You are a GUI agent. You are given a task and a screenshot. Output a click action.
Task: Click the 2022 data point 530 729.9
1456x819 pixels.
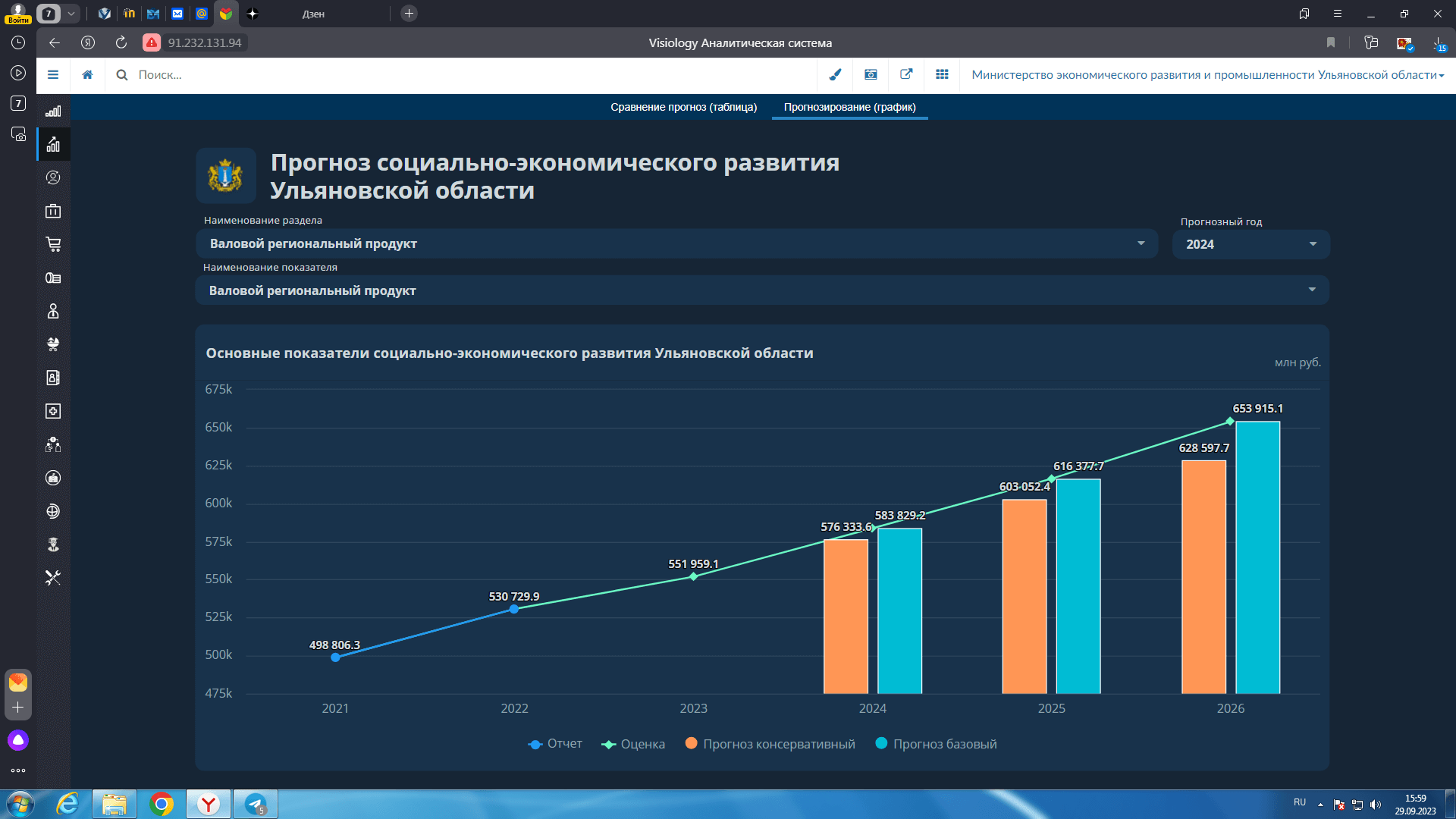[514, 609]
